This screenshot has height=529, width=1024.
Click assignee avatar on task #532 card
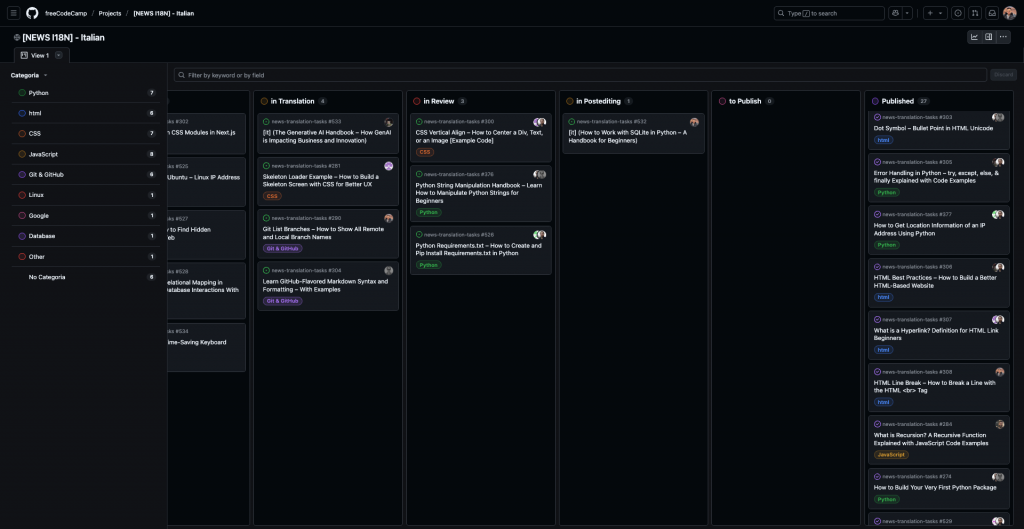tap(694, 122)
